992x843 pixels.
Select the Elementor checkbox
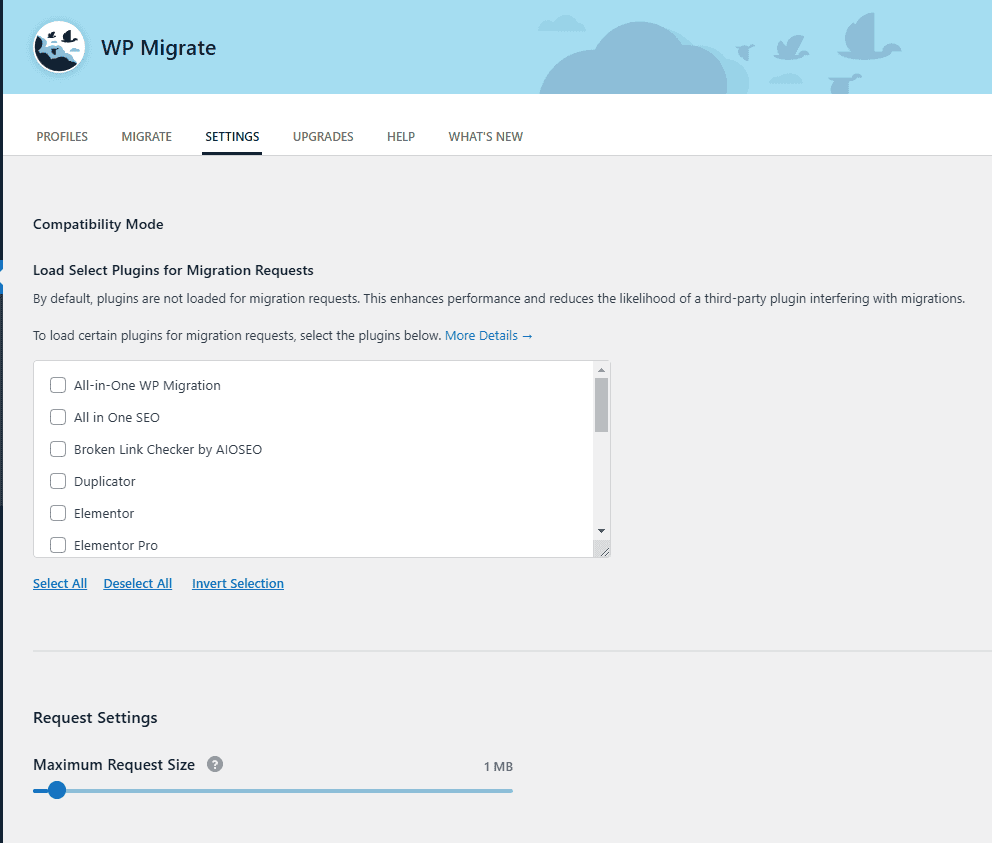pyautogui.click(x=58, y=513)
